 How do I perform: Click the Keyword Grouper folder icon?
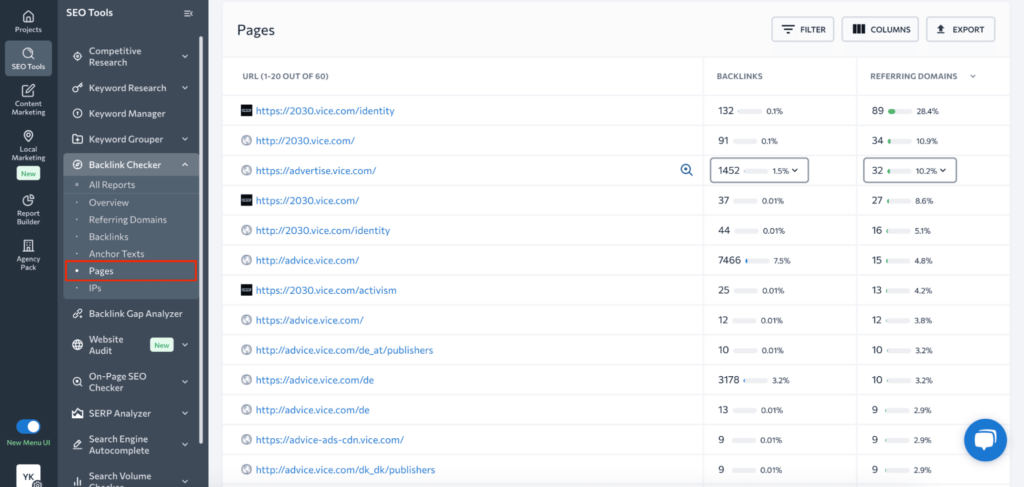point(77,139)
